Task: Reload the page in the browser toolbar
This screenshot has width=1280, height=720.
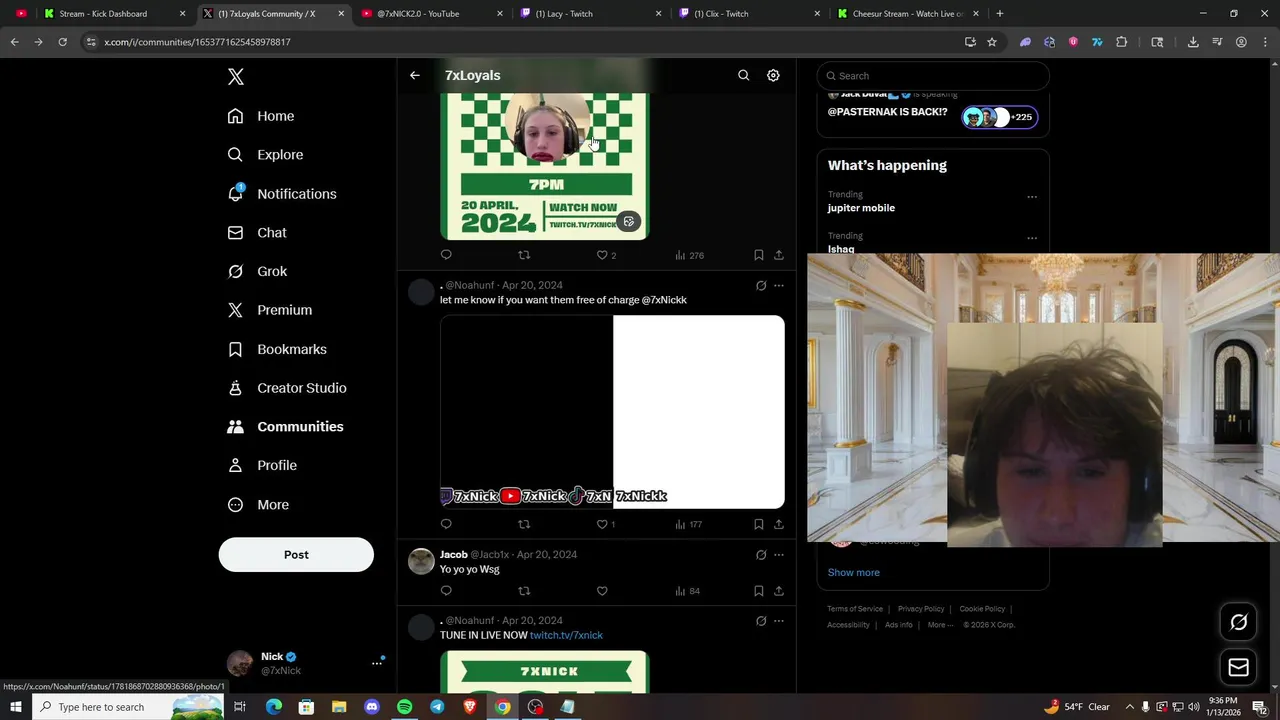Action: click(62, 42)
